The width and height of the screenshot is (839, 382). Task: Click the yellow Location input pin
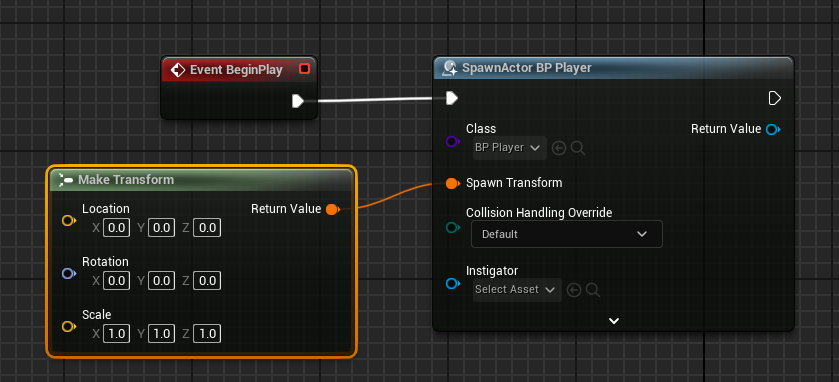point(69,220)
